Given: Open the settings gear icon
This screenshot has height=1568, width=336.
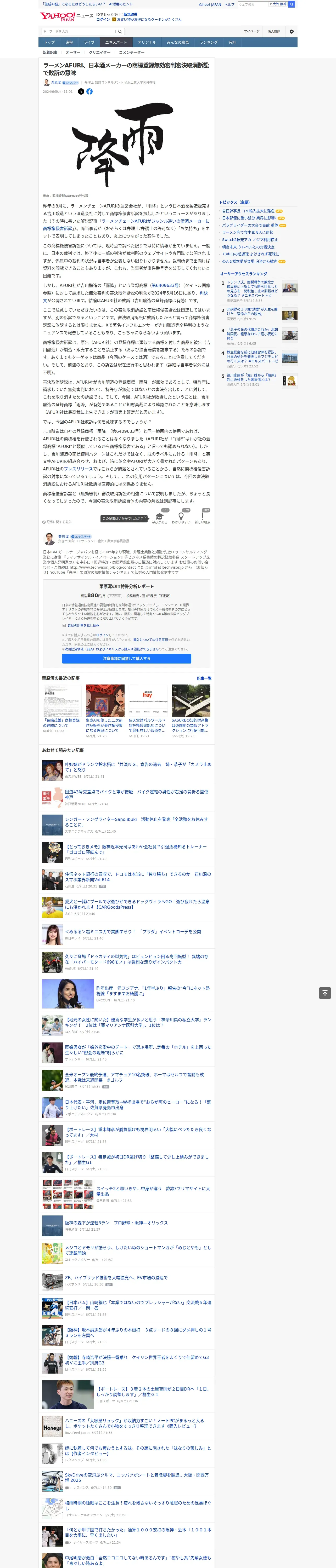Looking at the screenshot, I should tap(292, 32).
